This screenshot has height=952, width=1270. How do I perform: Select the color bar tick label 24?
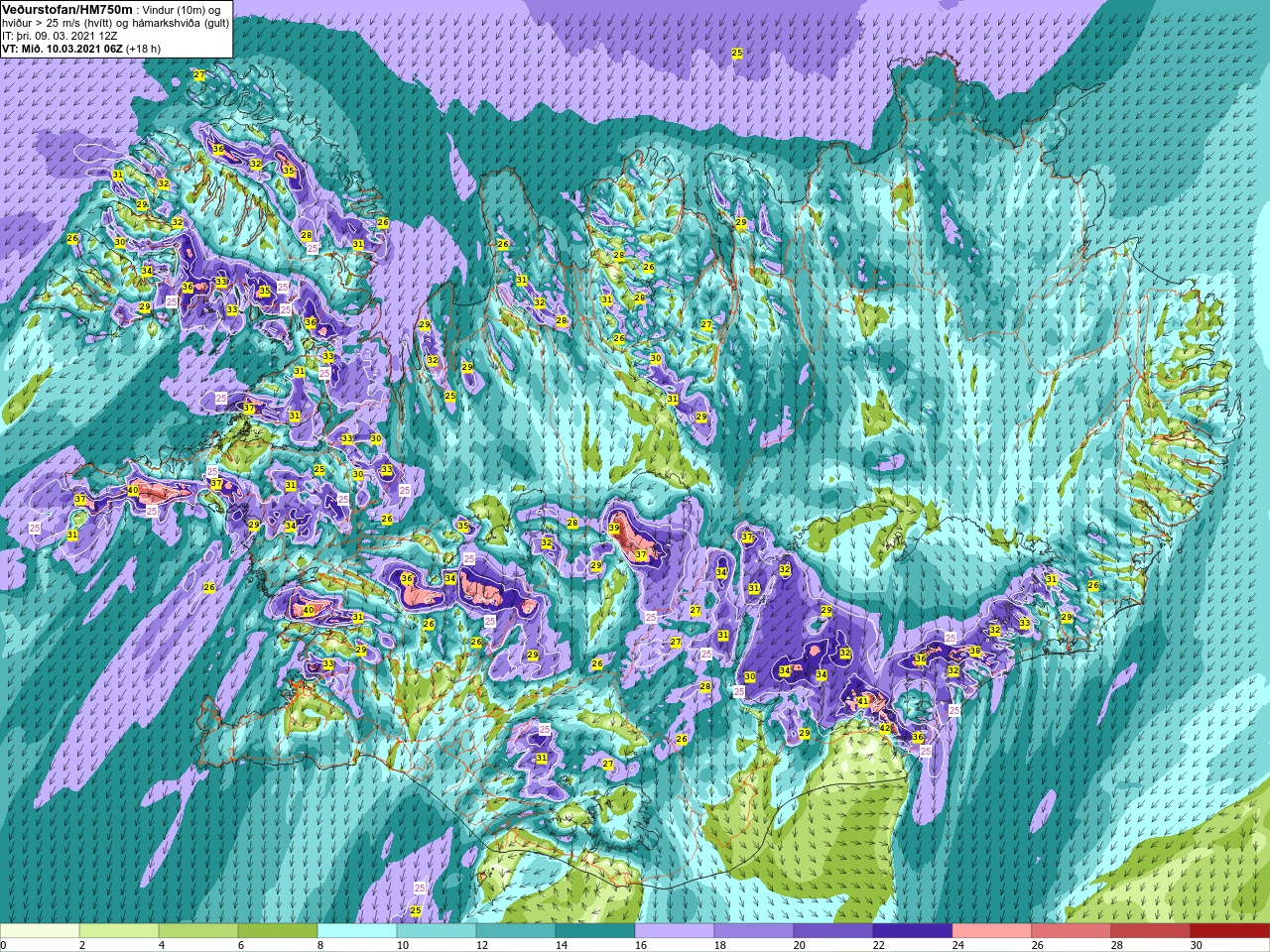[x=958, y=945]
